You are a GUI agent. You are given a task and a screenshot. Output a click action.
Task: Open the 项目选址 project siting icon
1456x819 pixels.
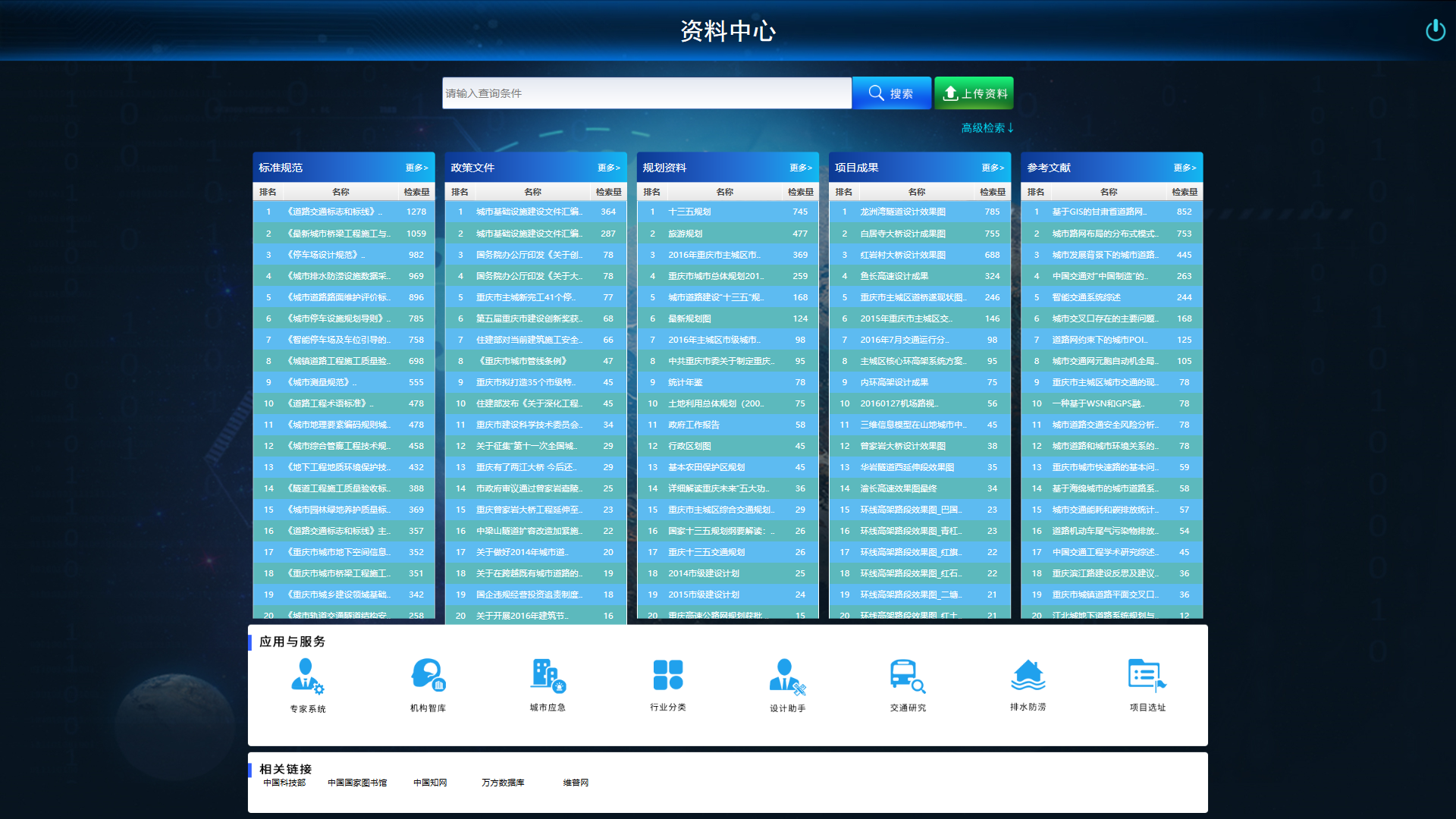click(1147, 675)
